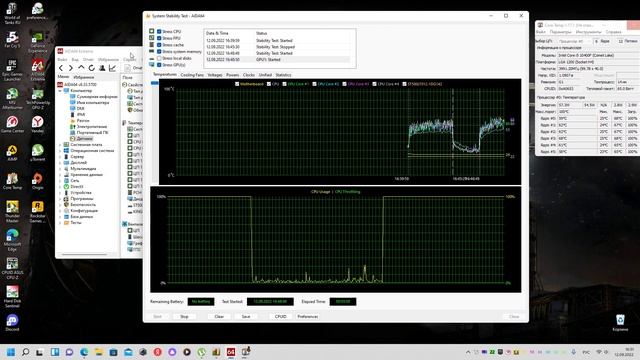Enable the Stress local disks checkbox
Image resolution: width=640 pixels, height=360 pixels.
click(x=159, y=58)
